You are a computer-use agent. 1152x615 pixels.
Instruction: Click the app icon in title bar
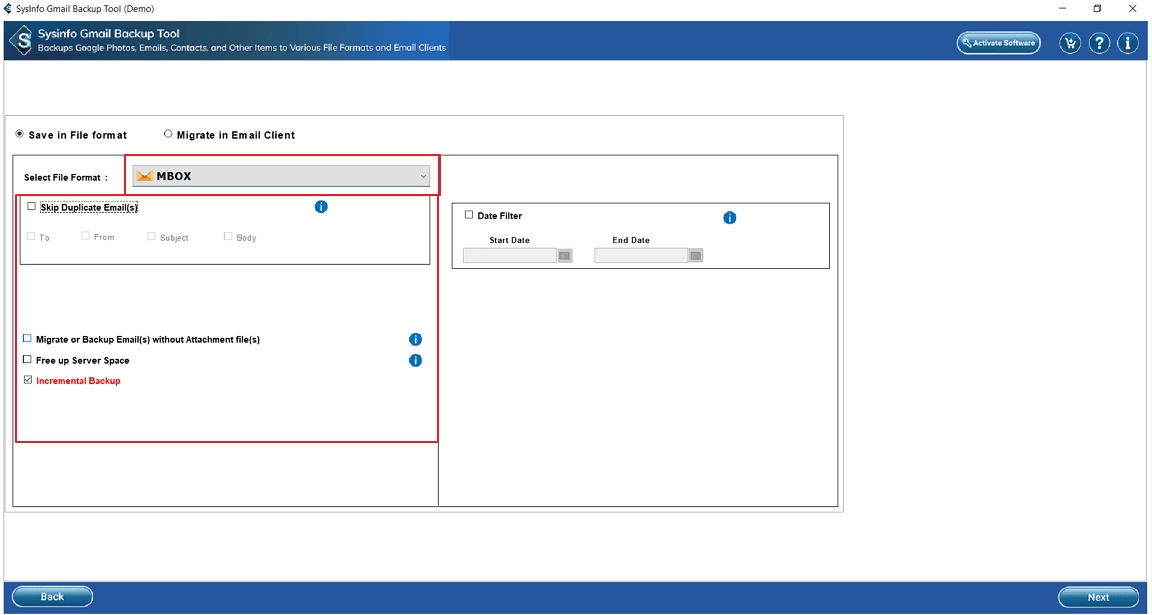tap(8, 9)
